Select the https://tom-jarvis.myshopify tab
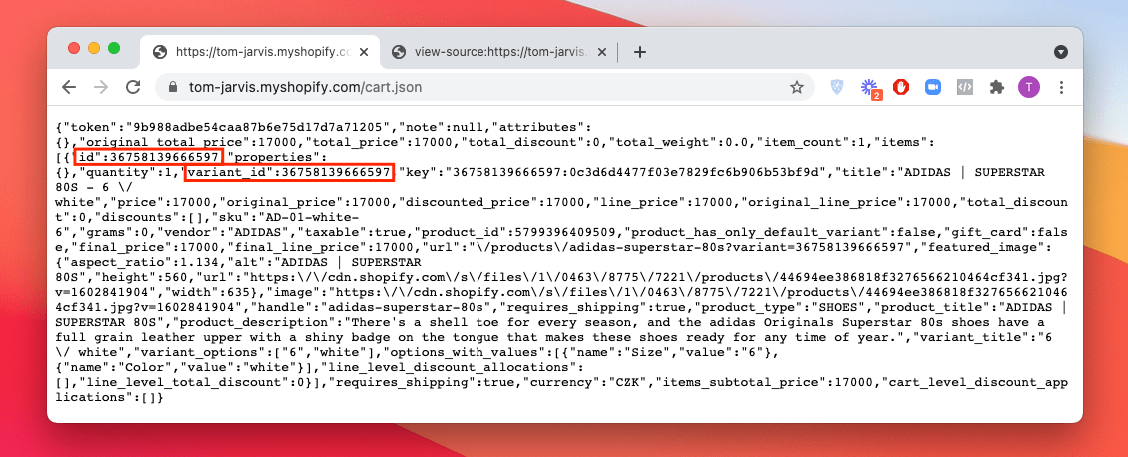This screenshot has height=457, width=1128. click(x=259, y=52)
